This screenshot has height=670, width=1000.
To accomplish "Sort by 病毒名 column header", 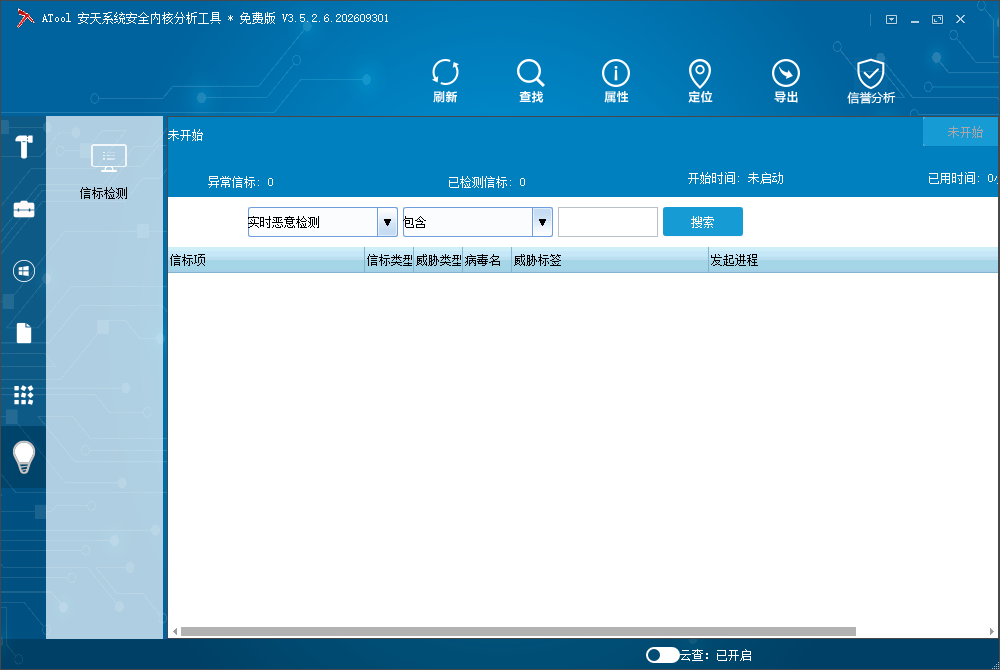I will pyautogui.click(x=487, y=260).
